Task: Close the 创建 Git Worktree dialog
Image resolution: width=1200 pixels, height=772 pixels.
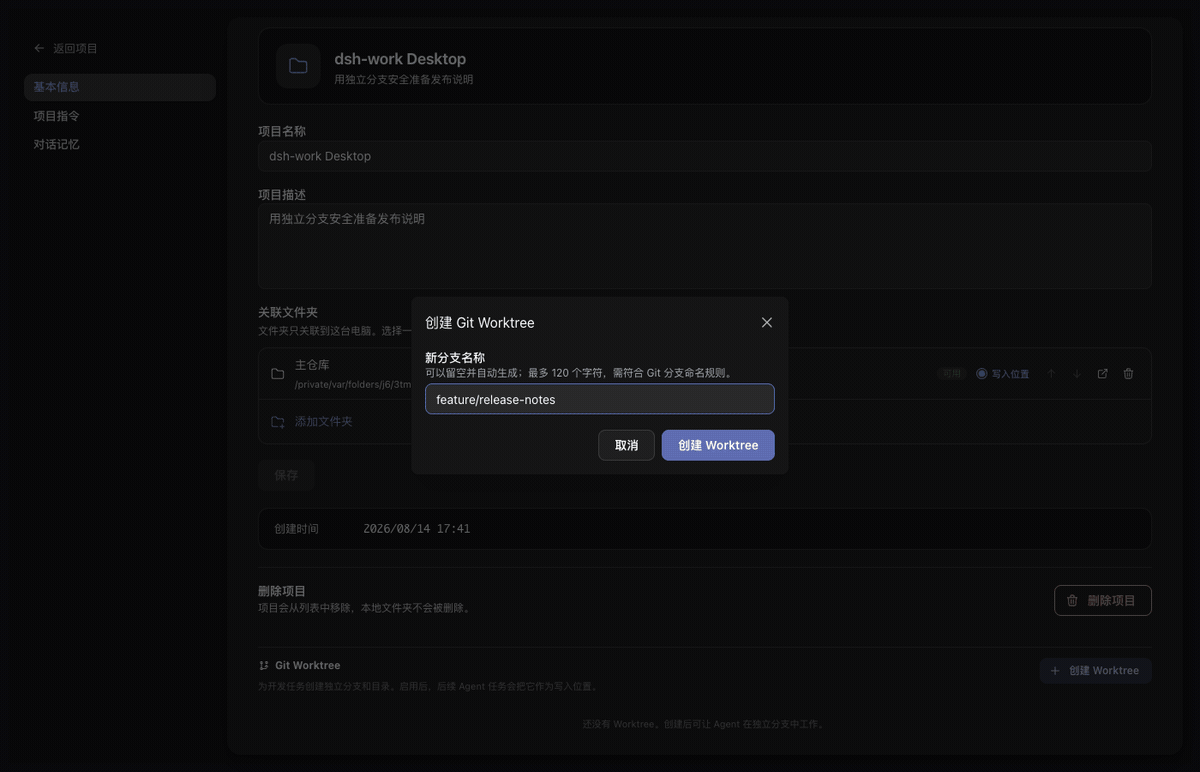Action: pos(767,322)
